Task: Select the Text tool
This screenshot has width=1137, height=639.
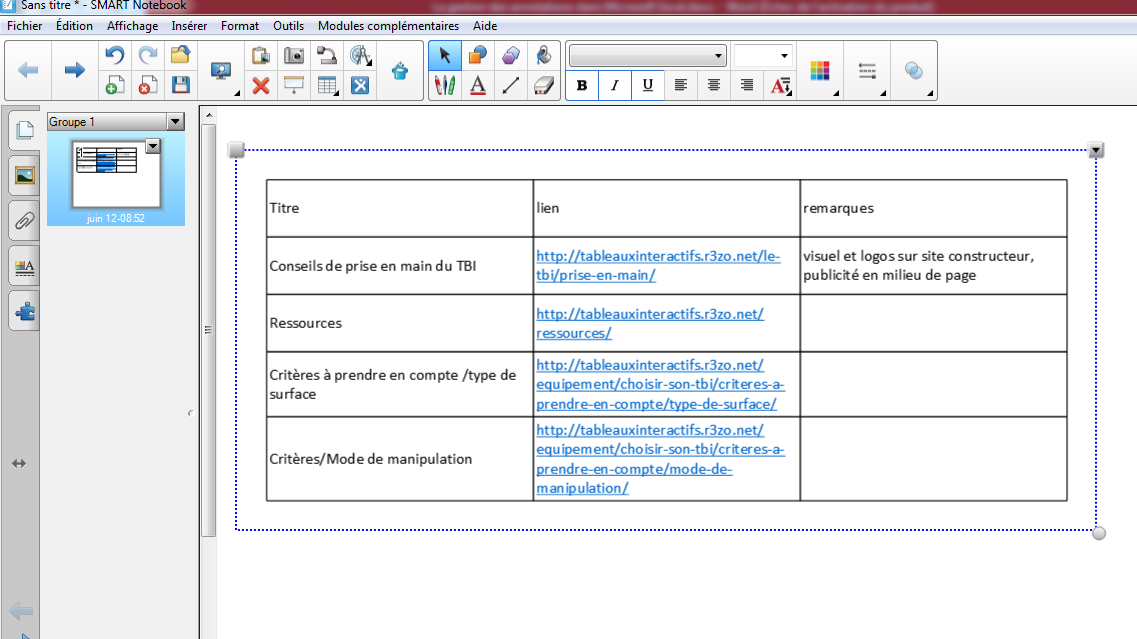Action: [x=478, y=86]
